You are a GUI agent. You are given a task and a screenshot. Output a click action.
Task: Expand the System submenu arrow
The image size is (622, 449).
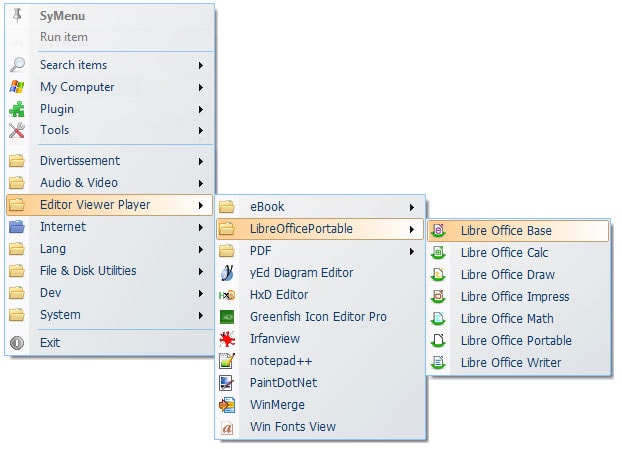(201, 315)
